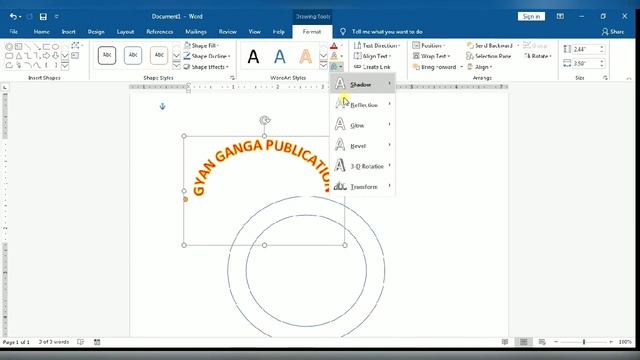
Task: Switch to the References ribbon tab
Action: pos(160,31)
